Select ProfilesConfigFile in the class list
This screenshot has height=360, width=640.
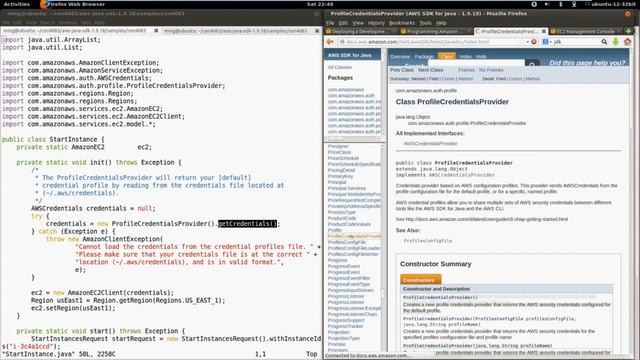pyautogui.click(x=347, y=242)
